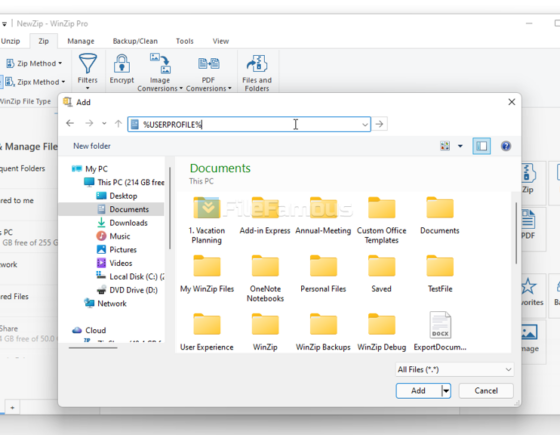This screenshot has width=560, height=435.
Task: Close the Add dialog
Action: (x=511, y=102)
